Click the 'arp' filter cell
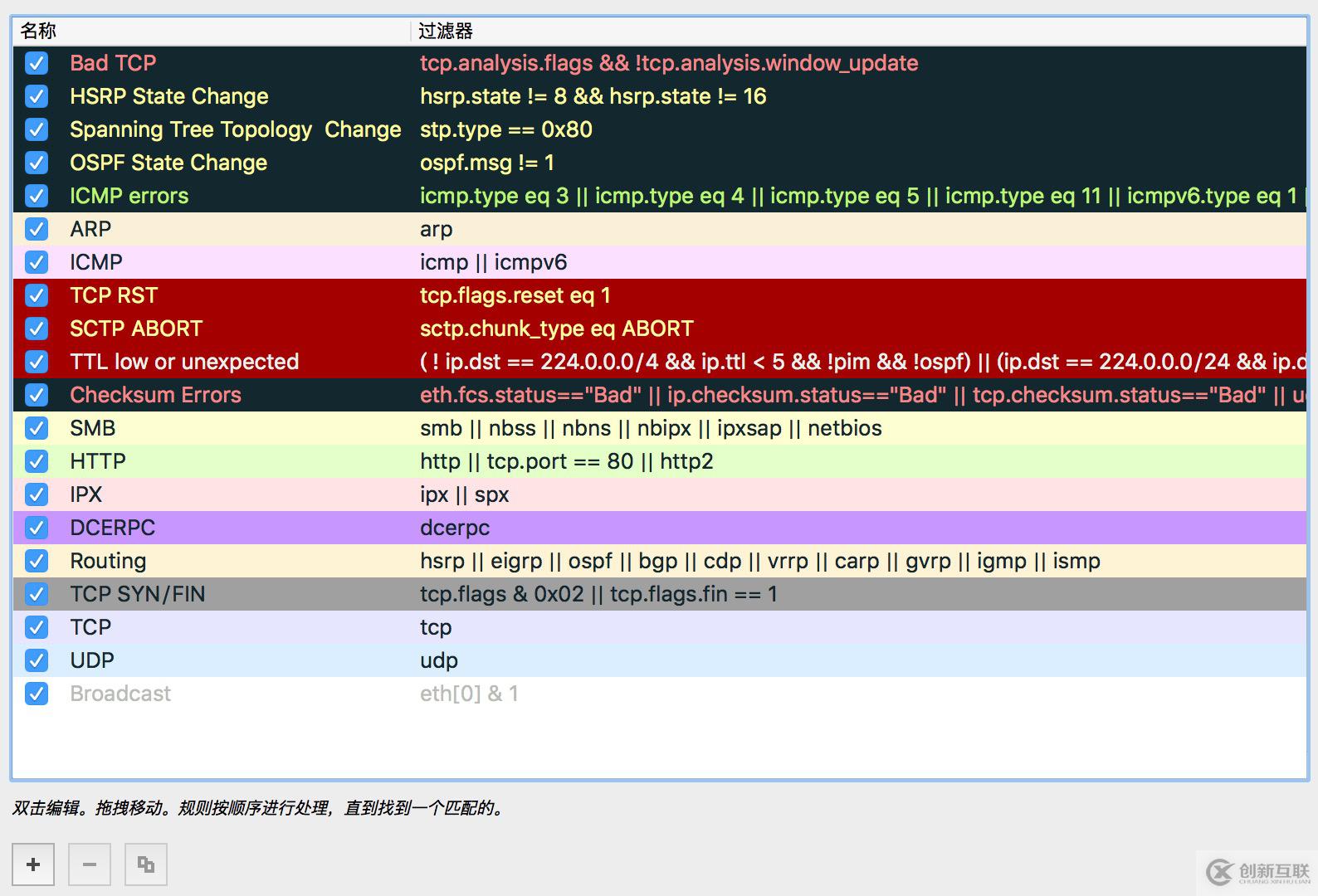The height and width of the screenshot is (896, 1318). (x=437, y=229)
